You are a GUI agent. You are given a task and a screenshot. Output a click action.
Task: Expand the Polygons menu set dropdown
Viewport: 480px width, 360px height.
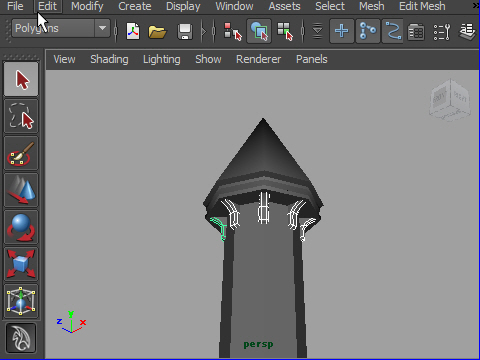point(102,28)
